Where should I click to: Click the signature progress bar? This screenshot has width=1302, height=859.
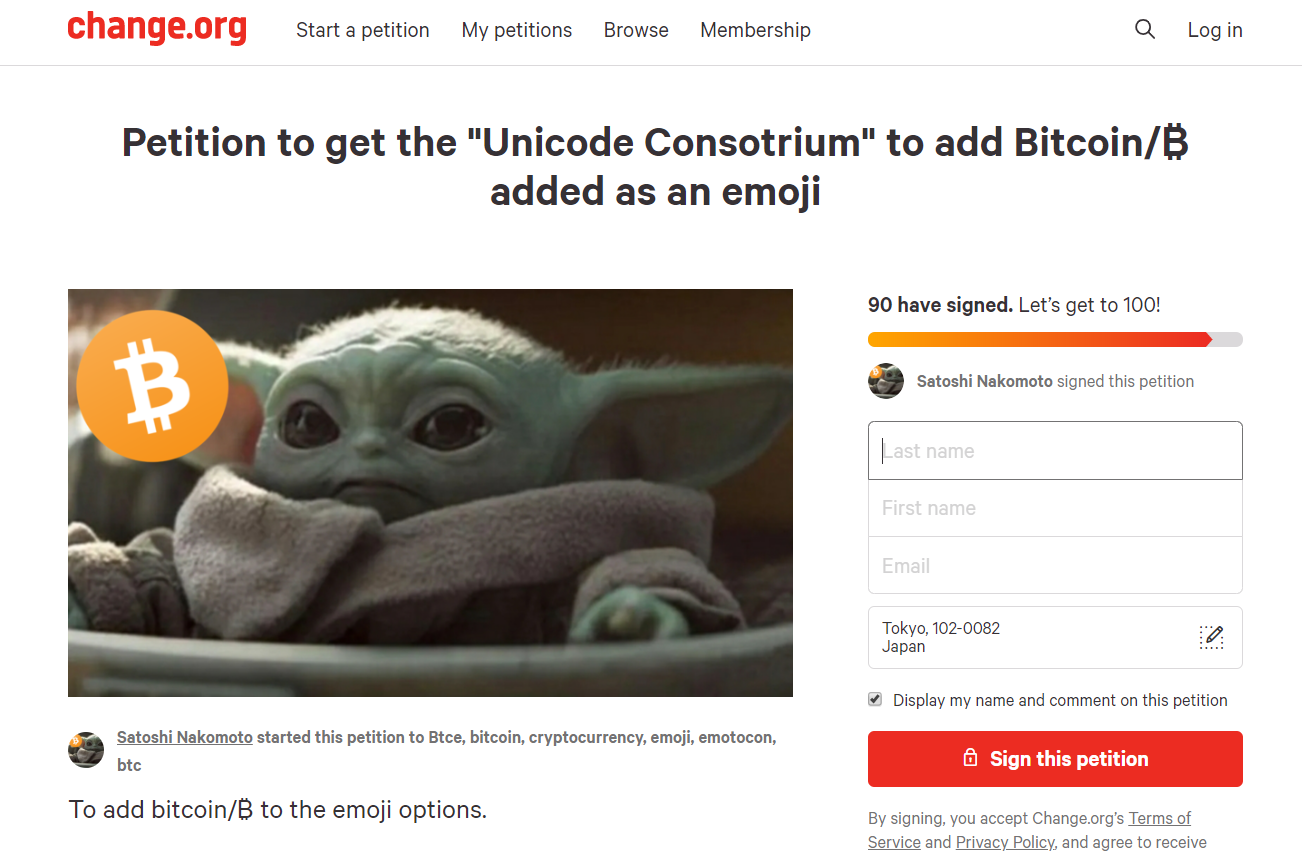click(x=1055, y=340)
